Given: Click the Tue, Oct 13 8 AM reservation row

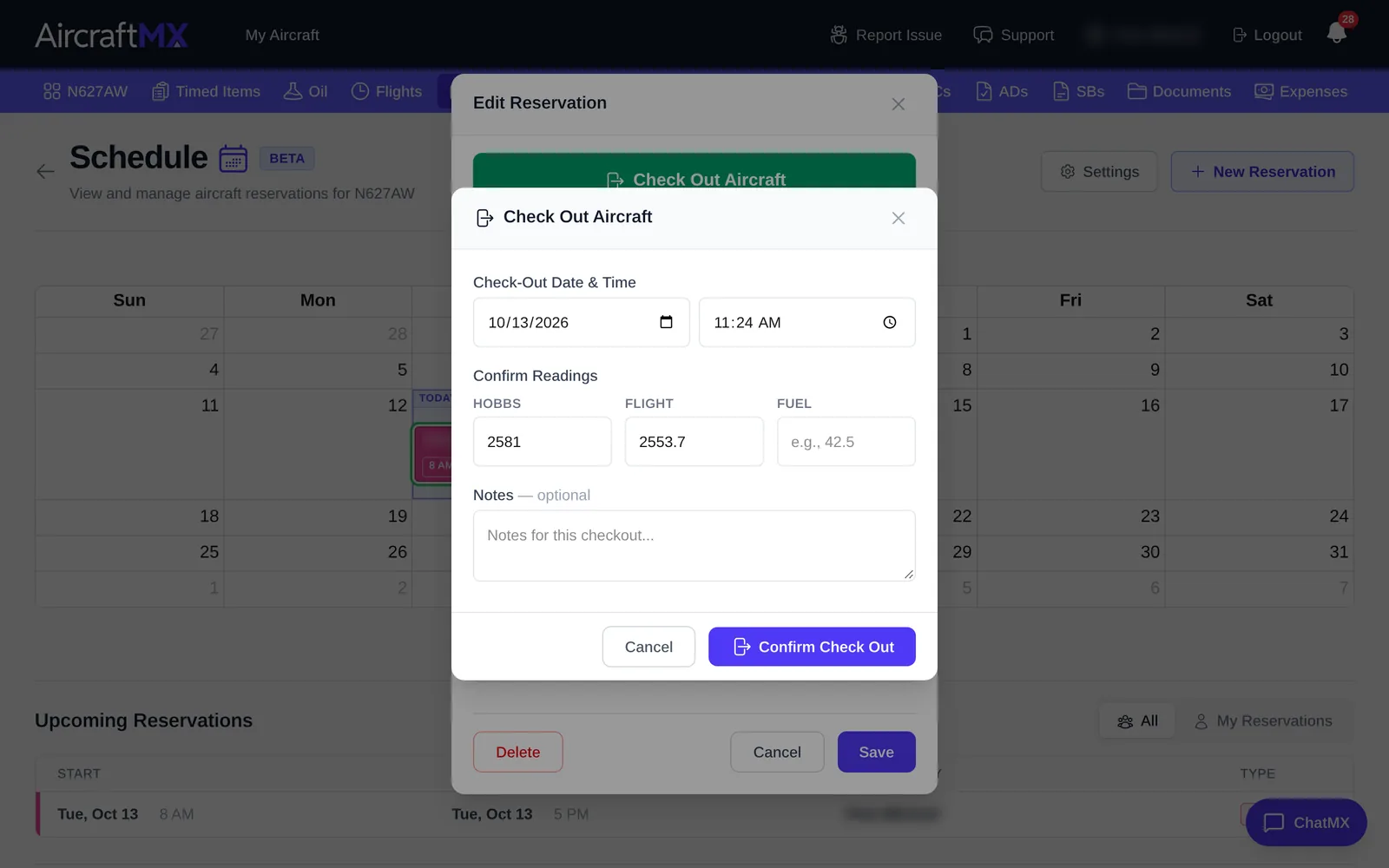Looking at the screenshot, I should [x=694, y=814].
